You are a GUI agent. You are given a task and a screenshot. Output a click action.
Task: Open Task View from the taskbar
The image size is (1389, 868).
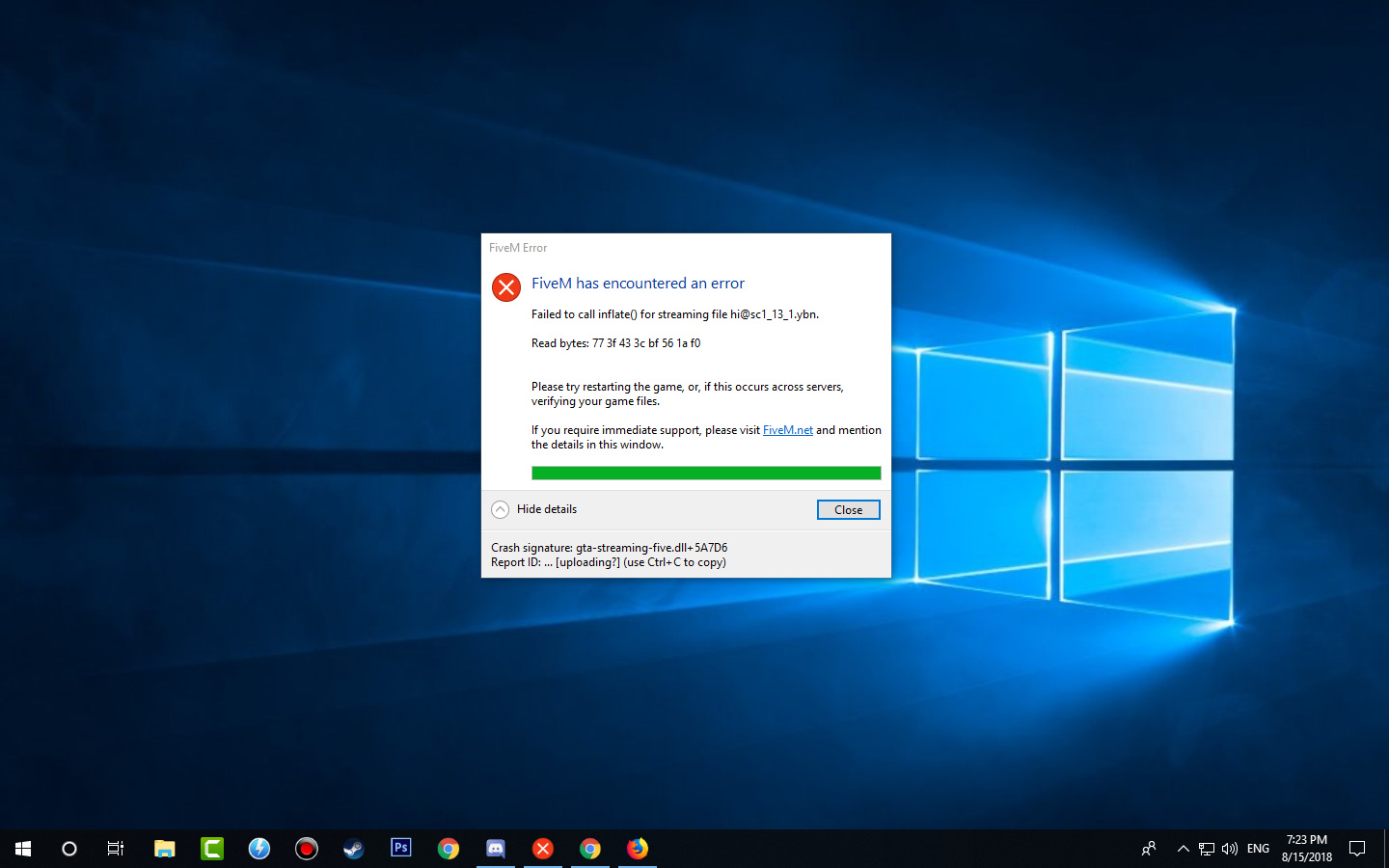tap(115, 849)
